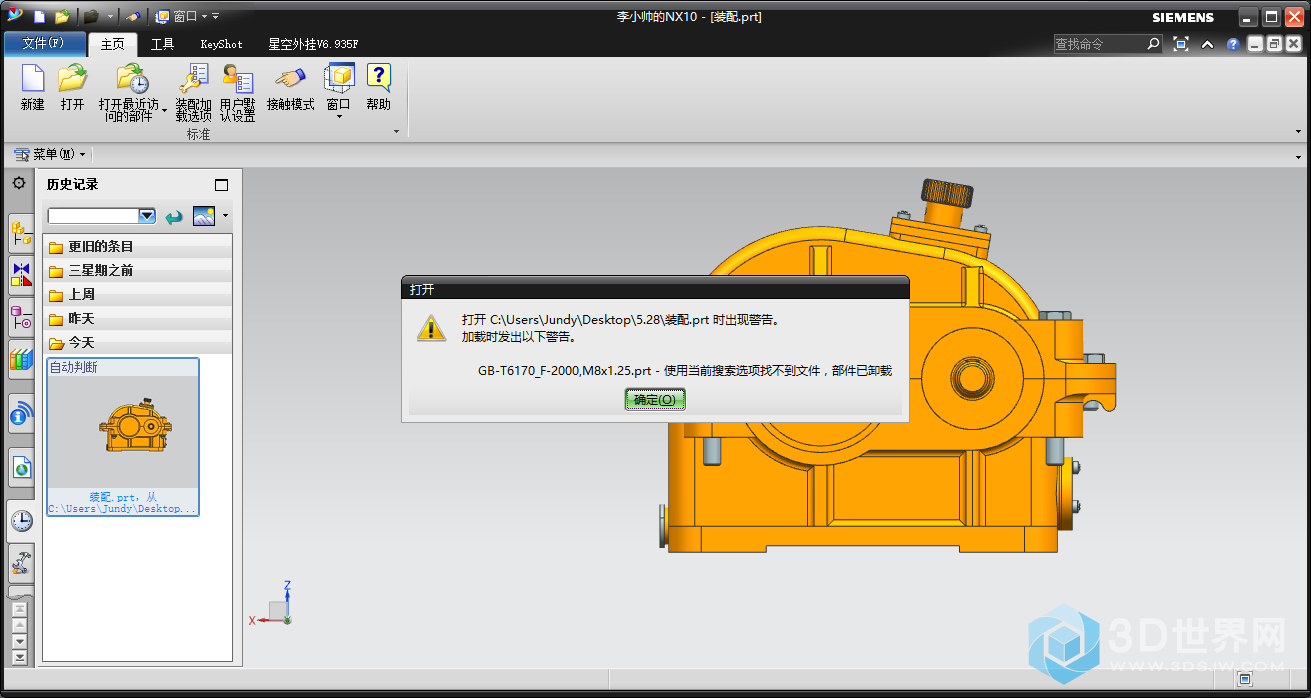Open 用户默认设置 user defaults
Viewport: 1311px width, 698px height.
point(237,93)
